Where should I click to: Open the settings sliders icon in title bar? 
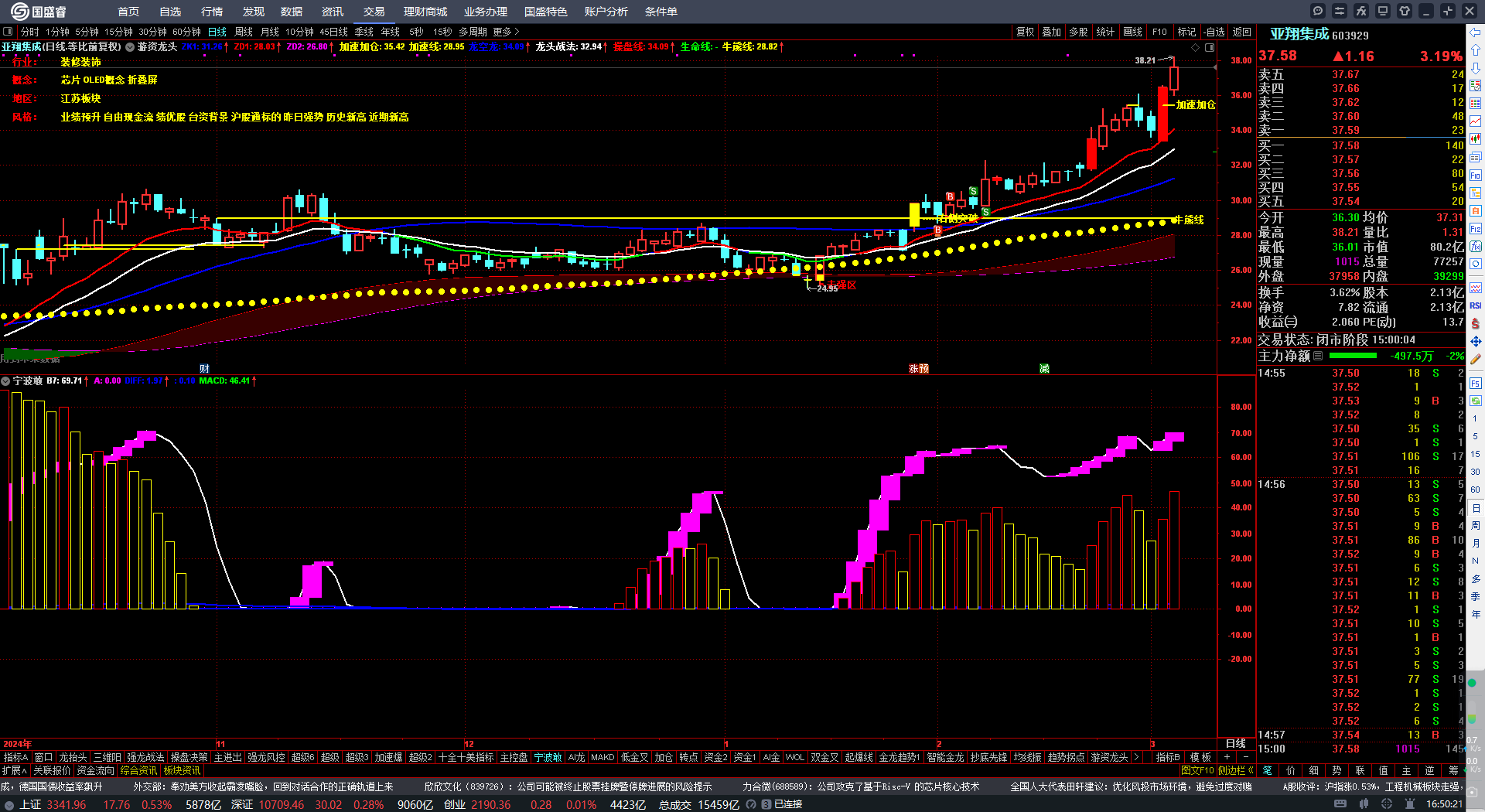(x=1340, y=11)
